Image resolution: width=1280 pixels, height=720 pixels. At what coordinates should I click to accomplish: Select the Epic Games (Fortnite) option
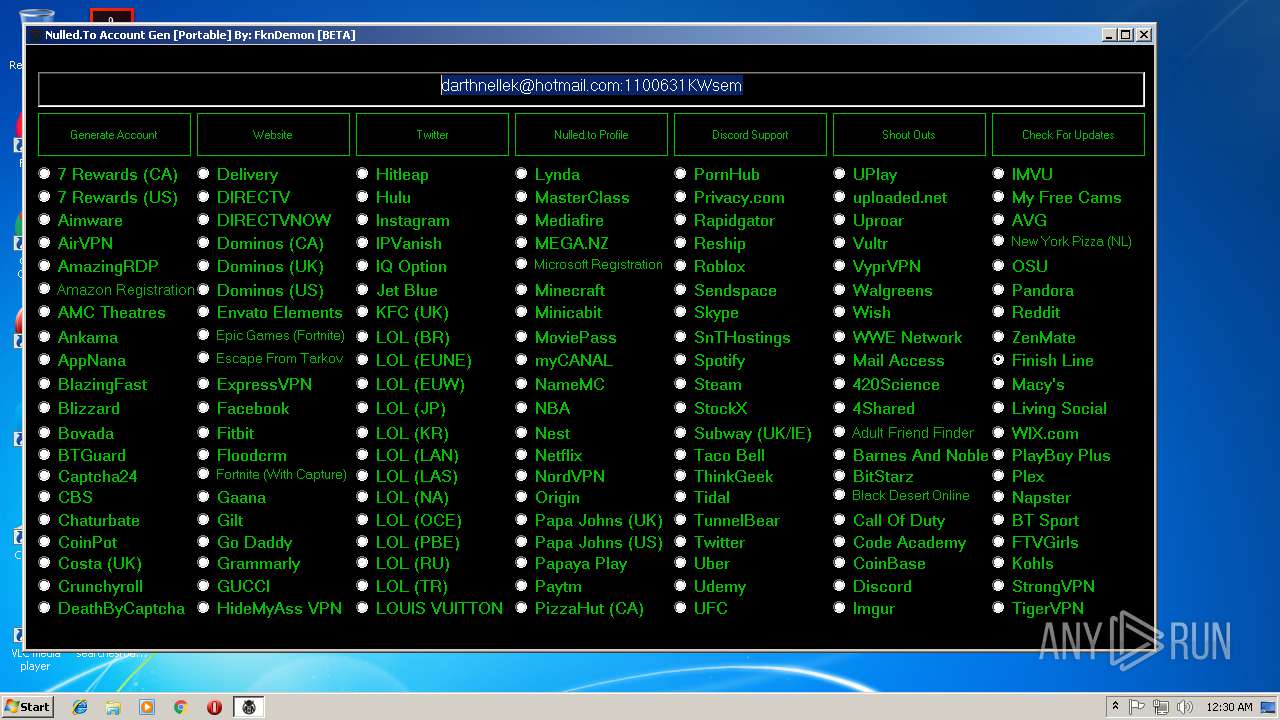(x=203, y=335)
